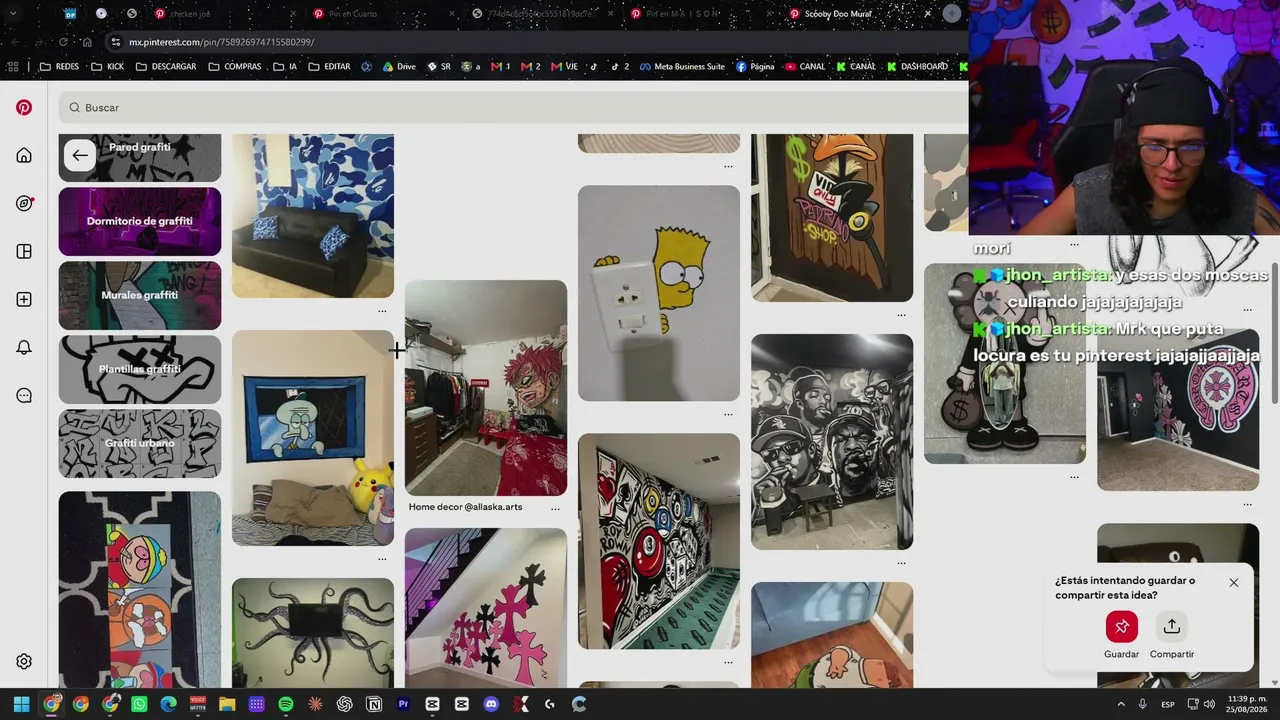Open the notifications bell icon
Image resolution: width=1280 pixels, height=720 pixels.
[24, 348]
